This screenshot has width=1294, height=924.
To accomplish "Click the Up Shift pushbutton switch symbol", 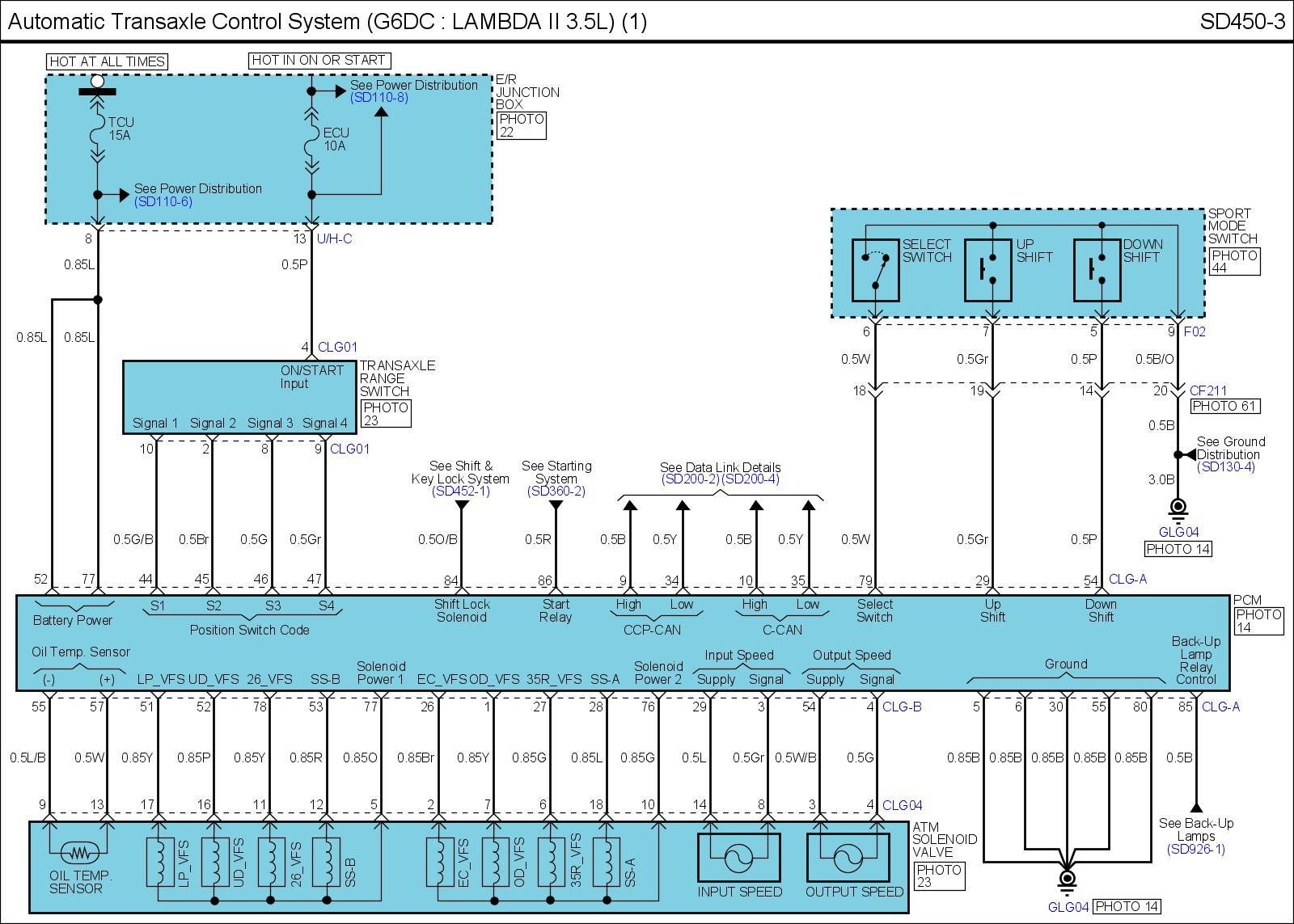I will [987, 270].
